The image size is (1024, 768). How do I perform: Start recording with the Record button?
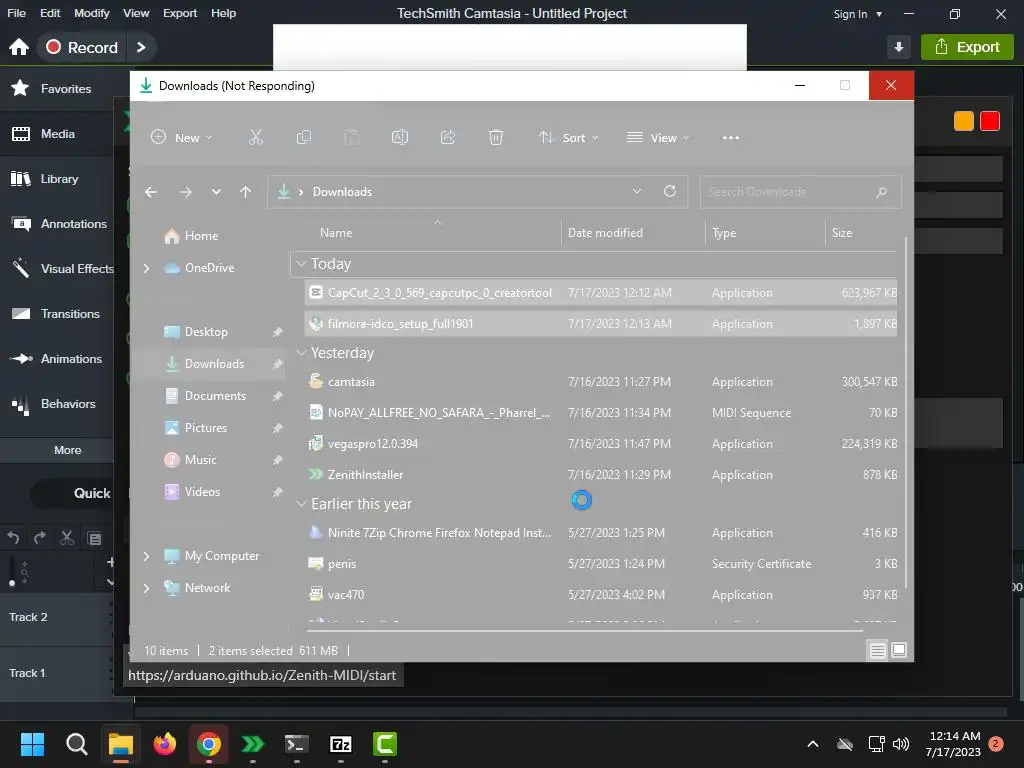[x=82, y=47]
